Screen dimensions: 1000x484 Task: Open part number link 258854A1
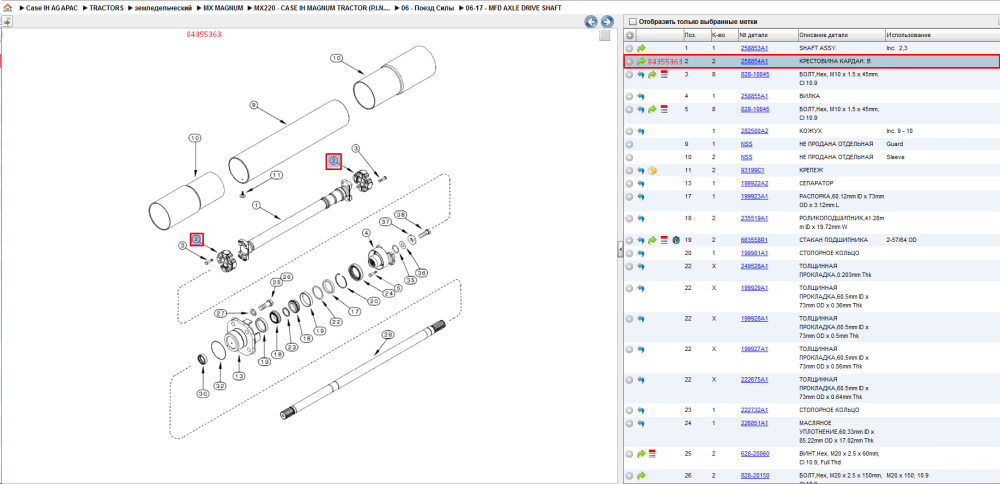754,61
